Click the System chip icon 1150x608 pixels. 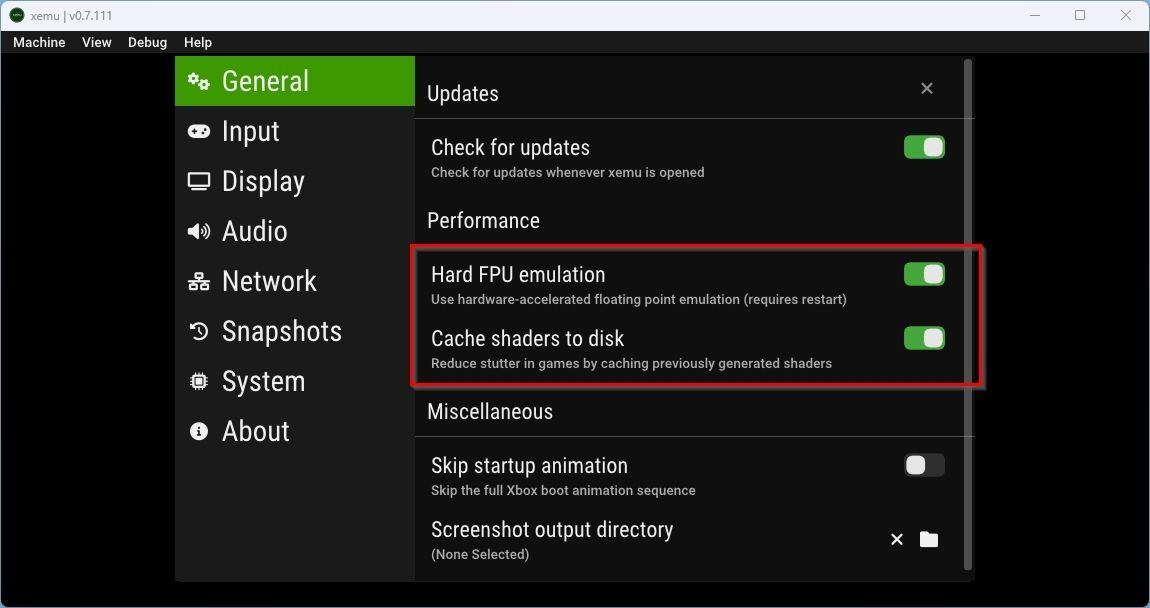tap(197, 381)
